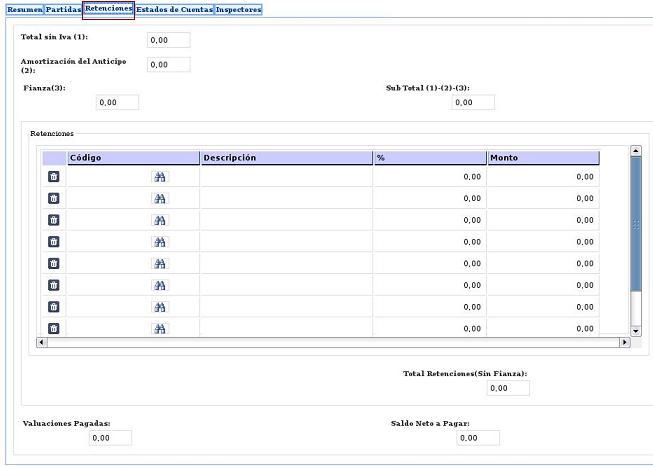Switch to the Resumen tab
The image size is (653, 466).
click(x=24, y=9)
